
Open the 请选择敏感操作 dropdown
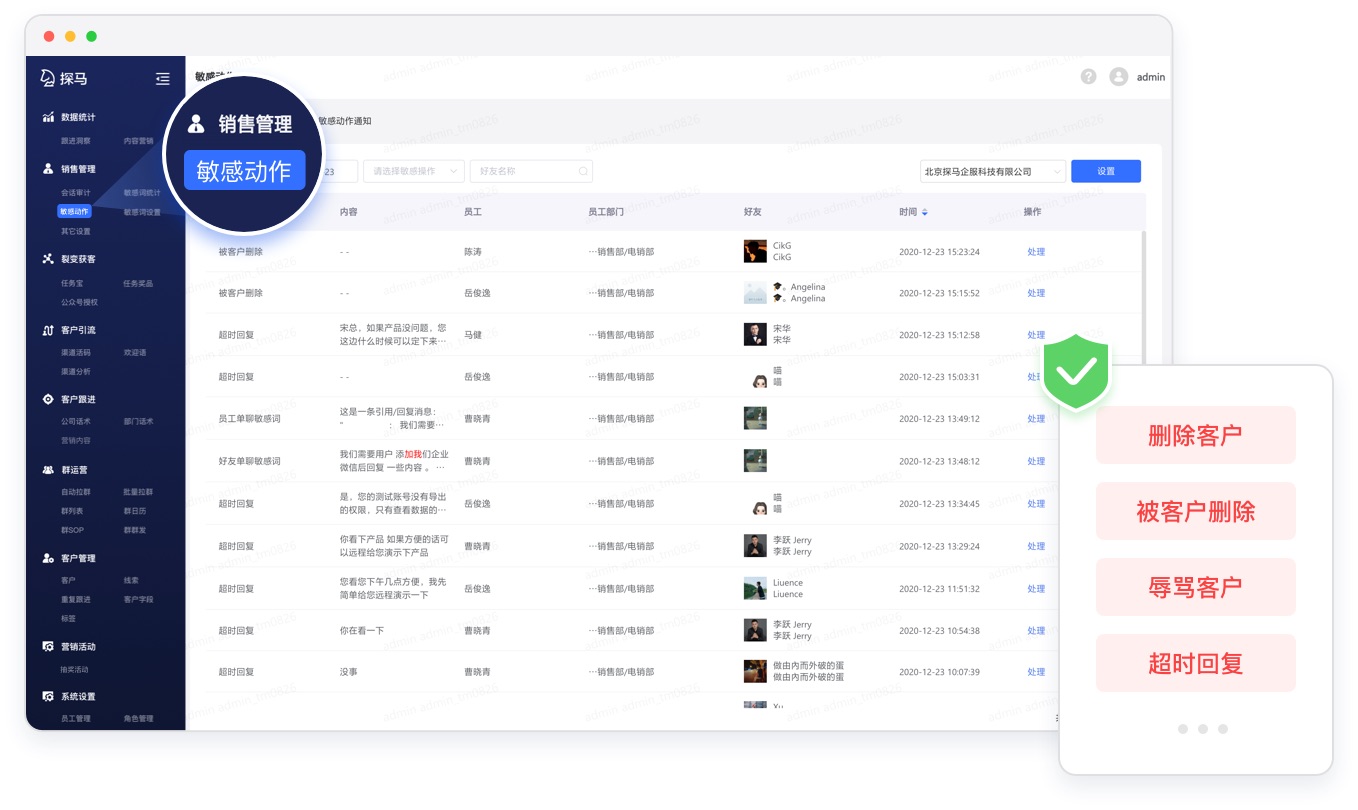tap(414, 171)
